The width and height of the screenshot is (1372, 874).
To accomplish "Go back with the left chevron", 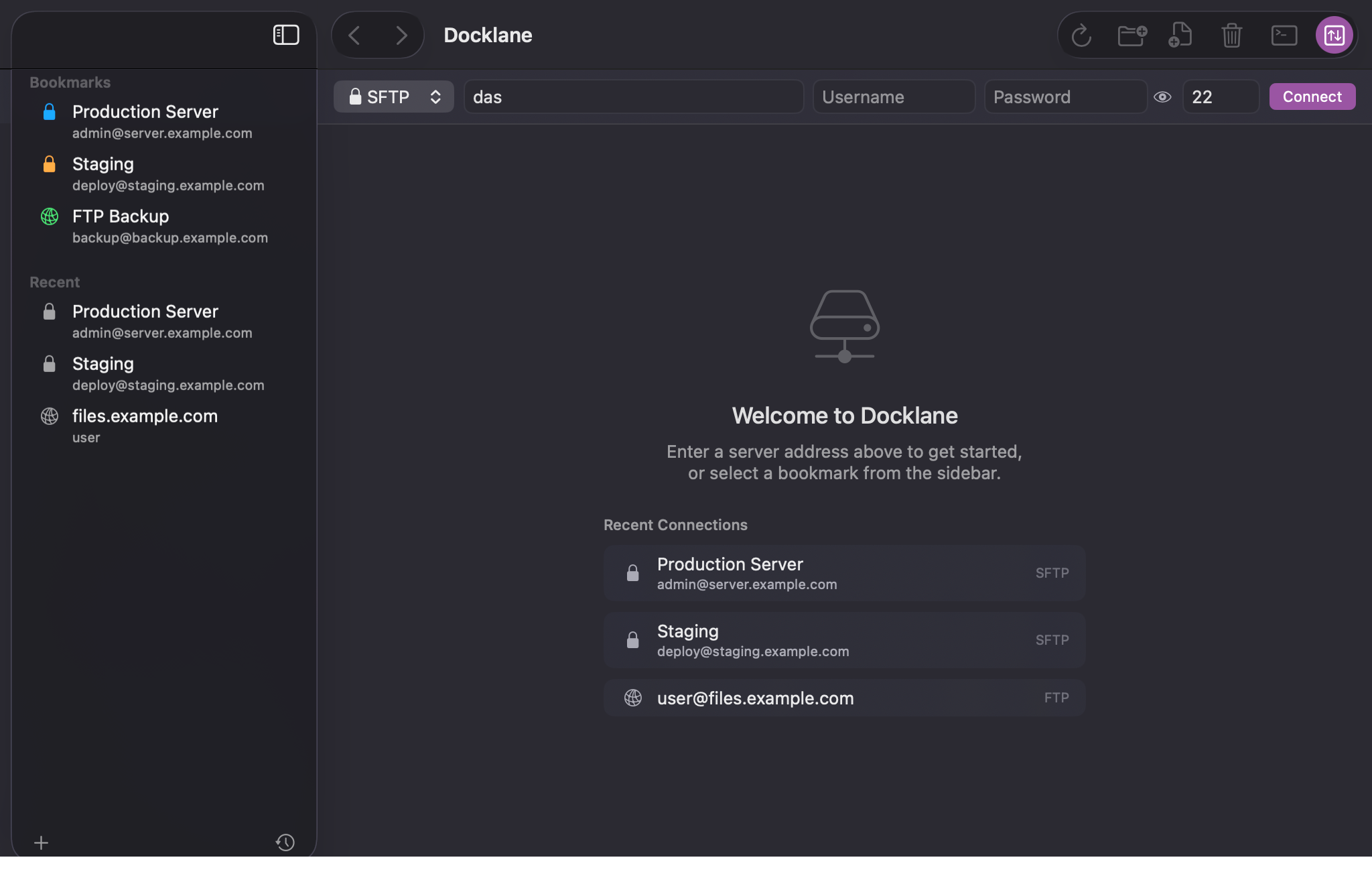I will (354, 35).
